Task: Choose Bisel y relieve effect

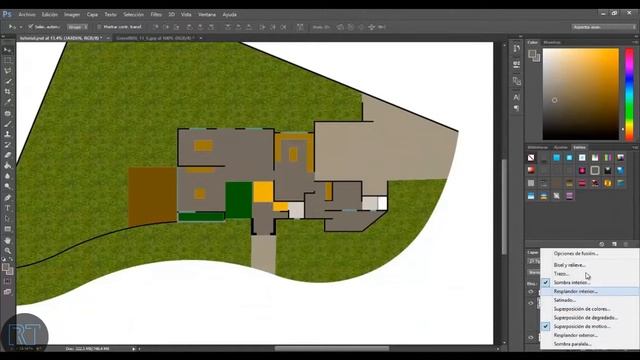Action: [590, 265]
